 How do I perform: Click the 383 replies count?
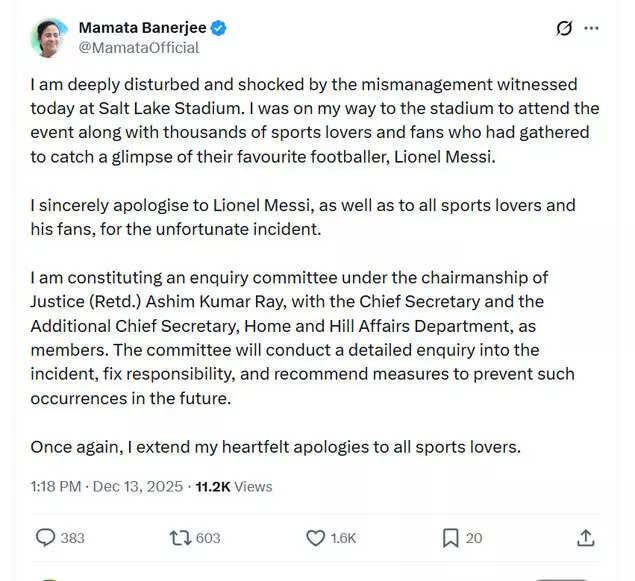click(72, 538)
